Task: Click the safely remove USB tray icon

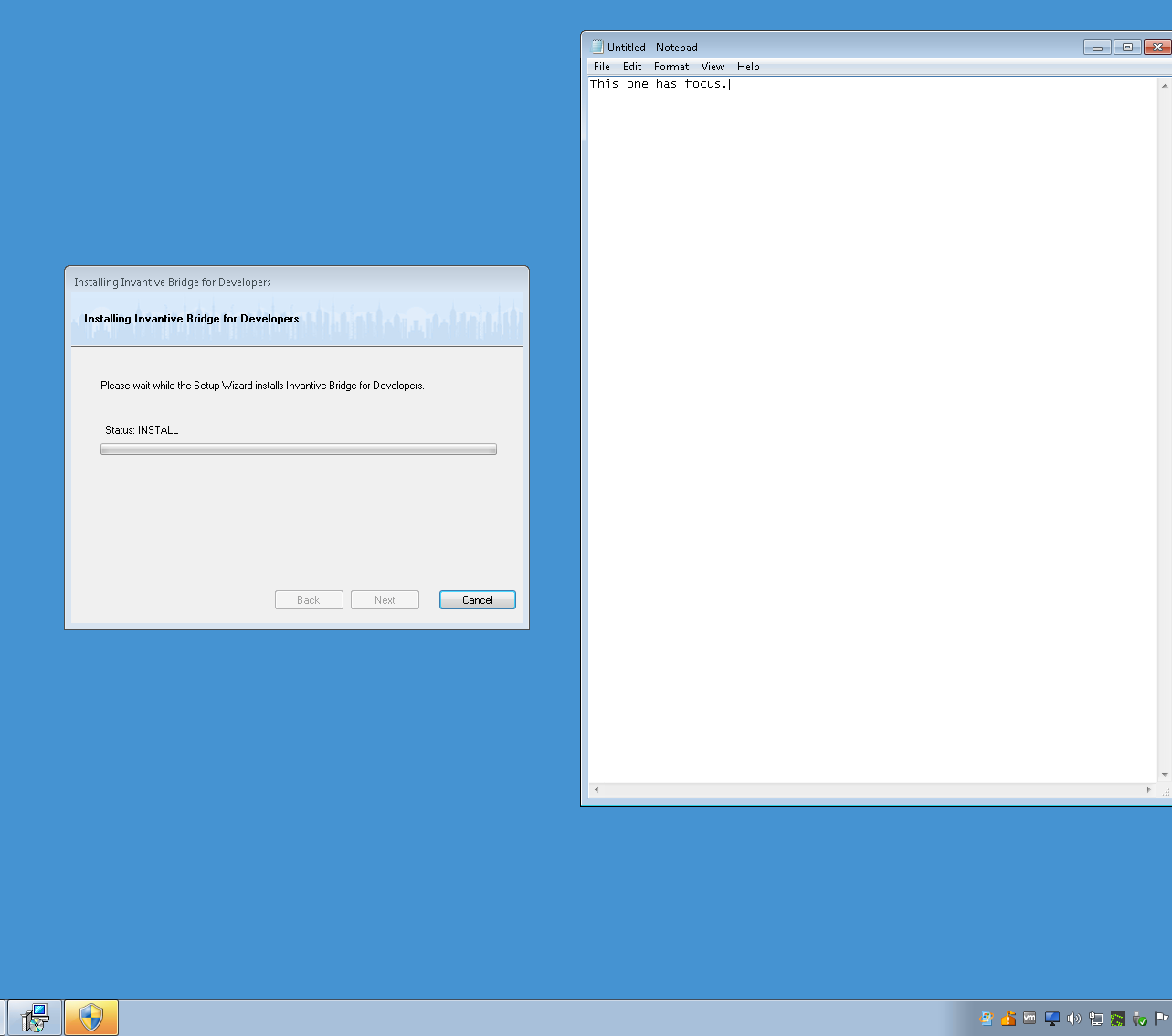Action: (x=1138, y=1018)
